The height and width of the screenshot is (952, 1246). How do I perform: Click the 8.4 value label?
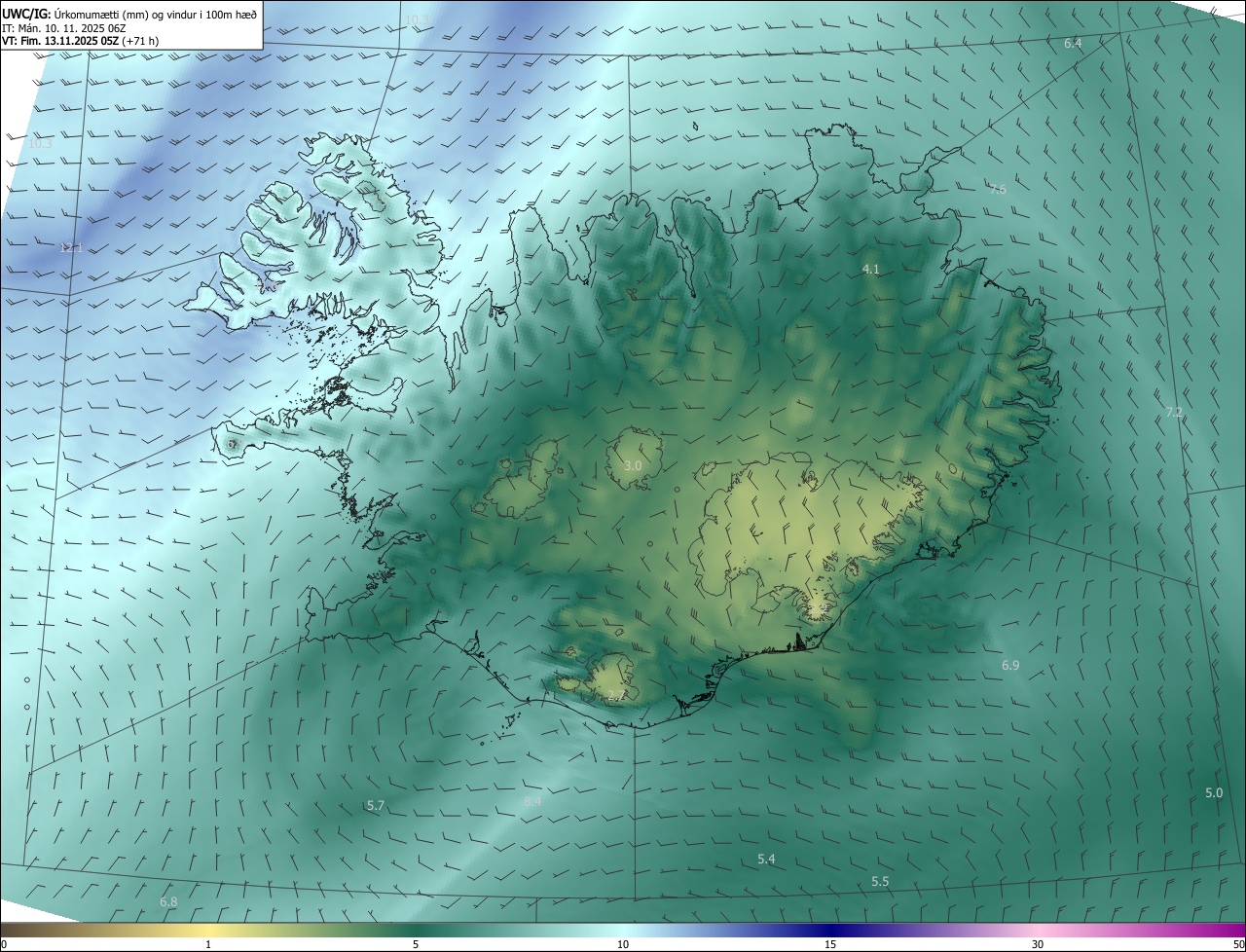point(532,801)
